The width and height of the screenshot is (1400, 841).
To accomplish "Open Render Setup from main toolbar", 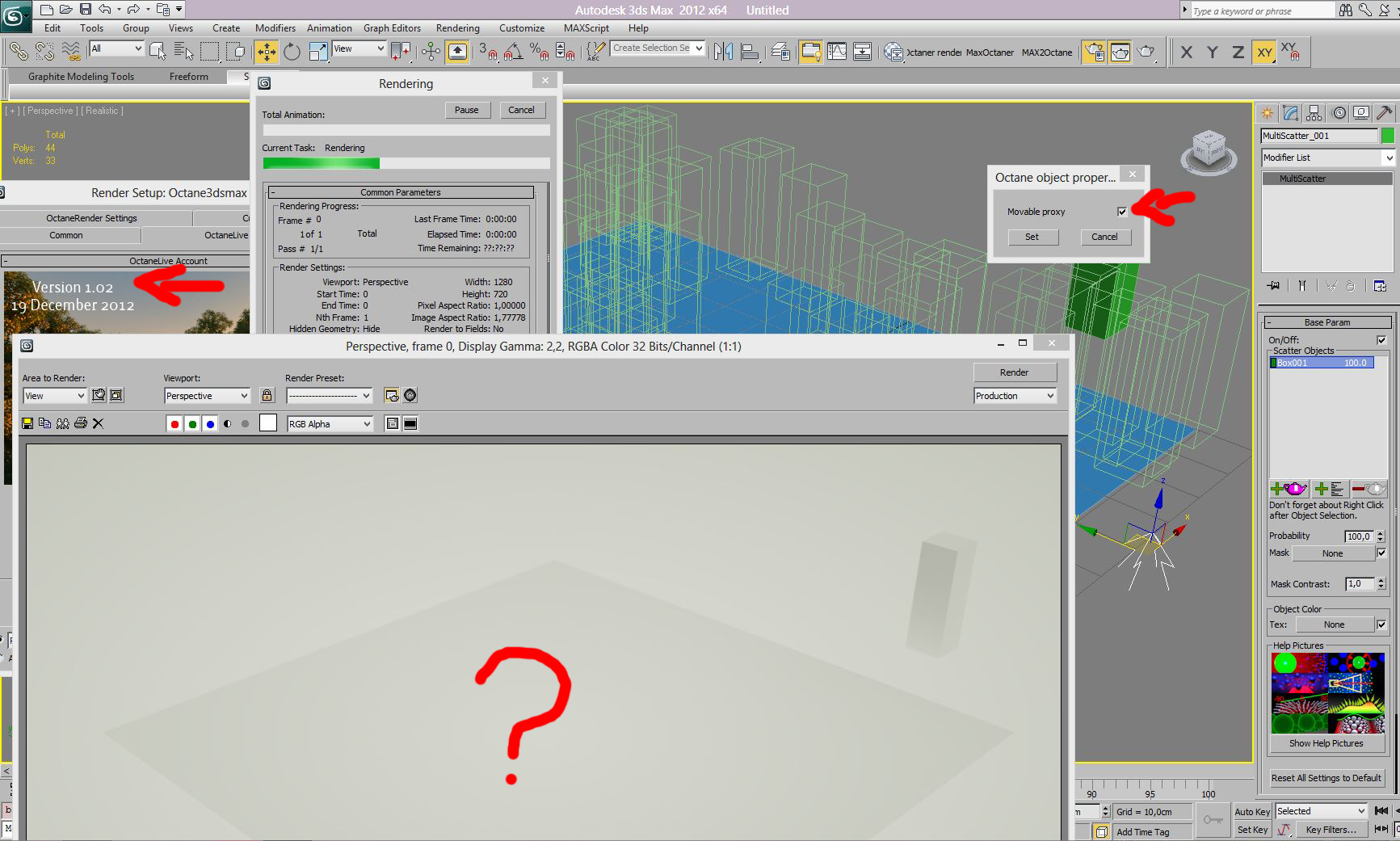I will click(x=1094, y=52).
